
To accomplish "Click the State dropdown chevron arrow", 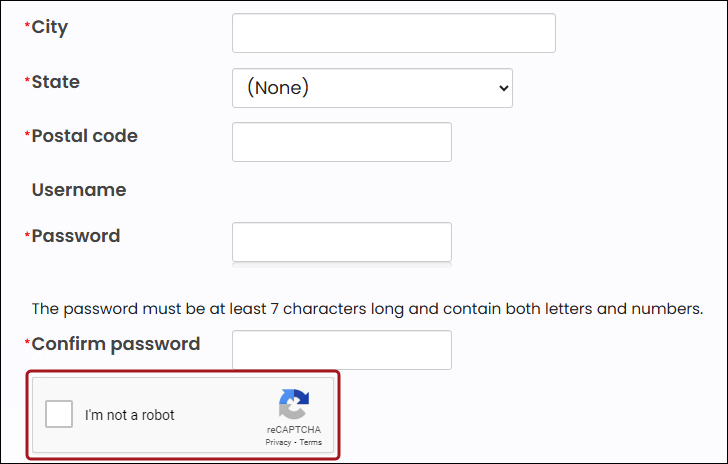I will coord(502,88).
